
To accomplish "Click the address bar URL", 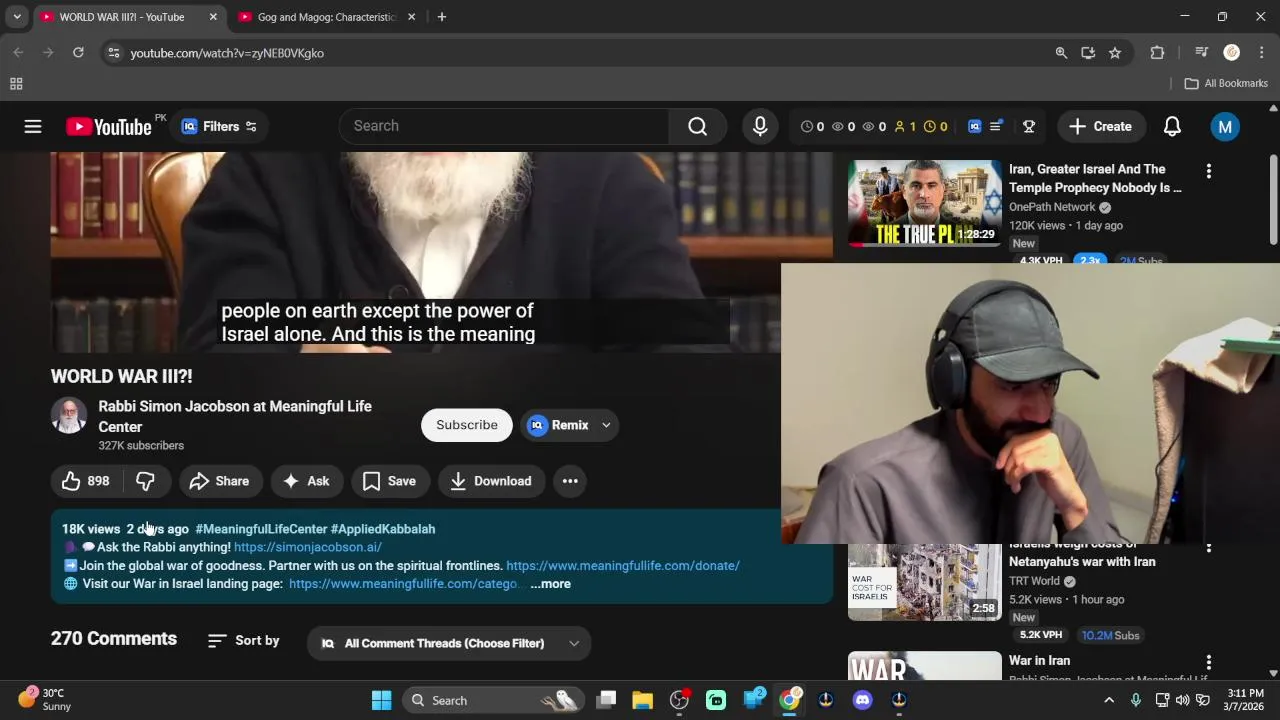I will coord(227,53).
